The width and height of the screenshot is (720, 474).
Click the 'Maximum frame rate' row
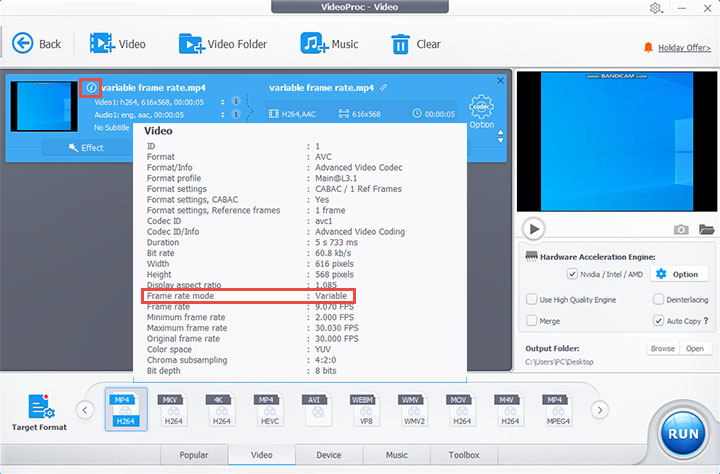[253, 328]
